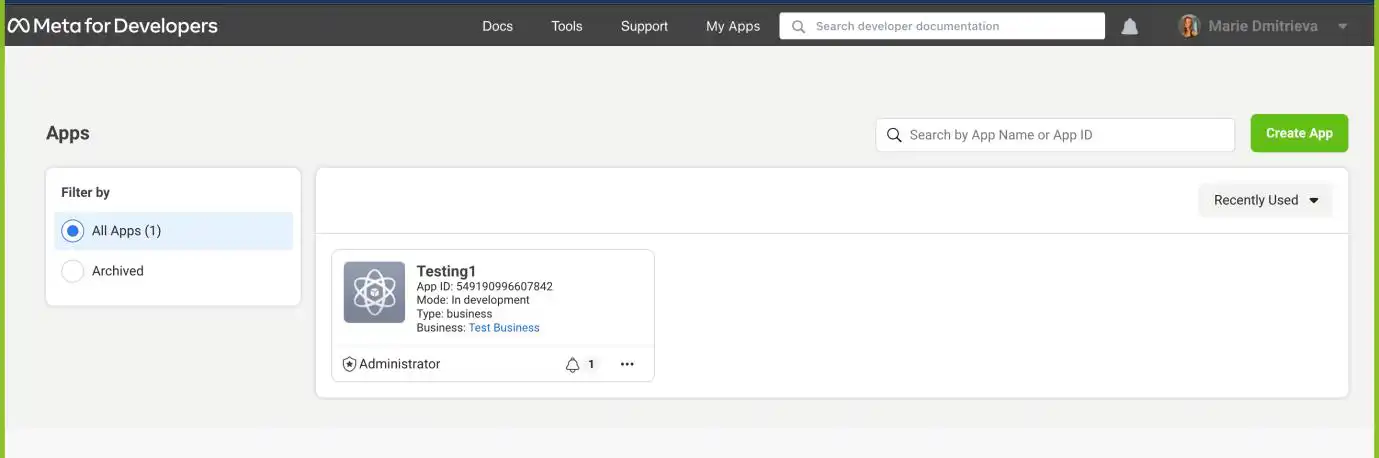Open the Tools menu

(x=566, y=26)
